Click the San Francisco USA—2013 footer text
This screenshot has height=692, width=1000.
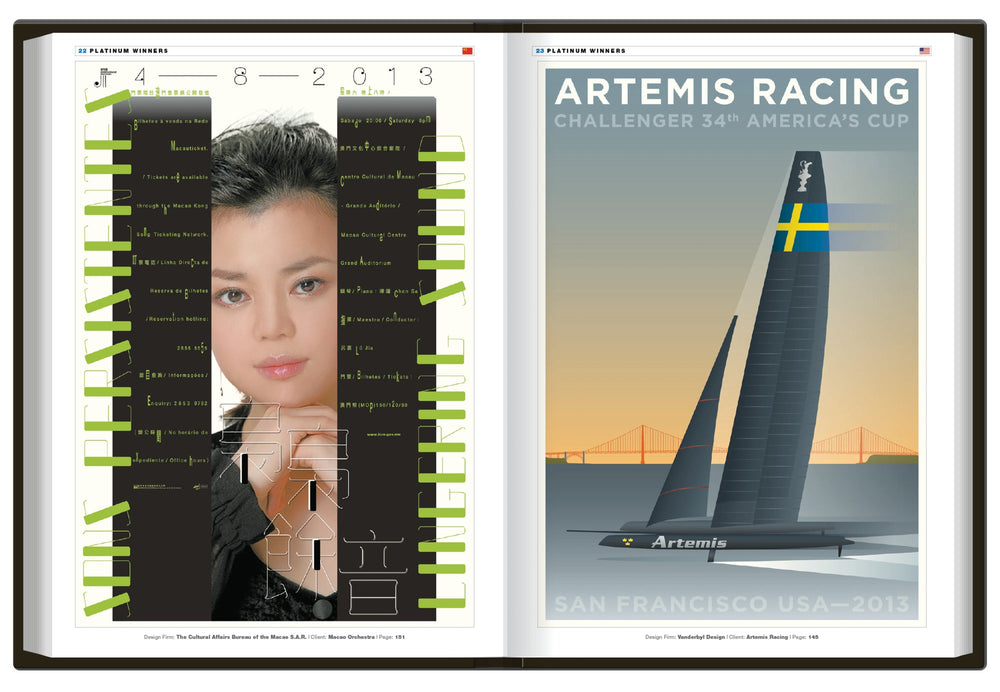[x=732, y=605]
